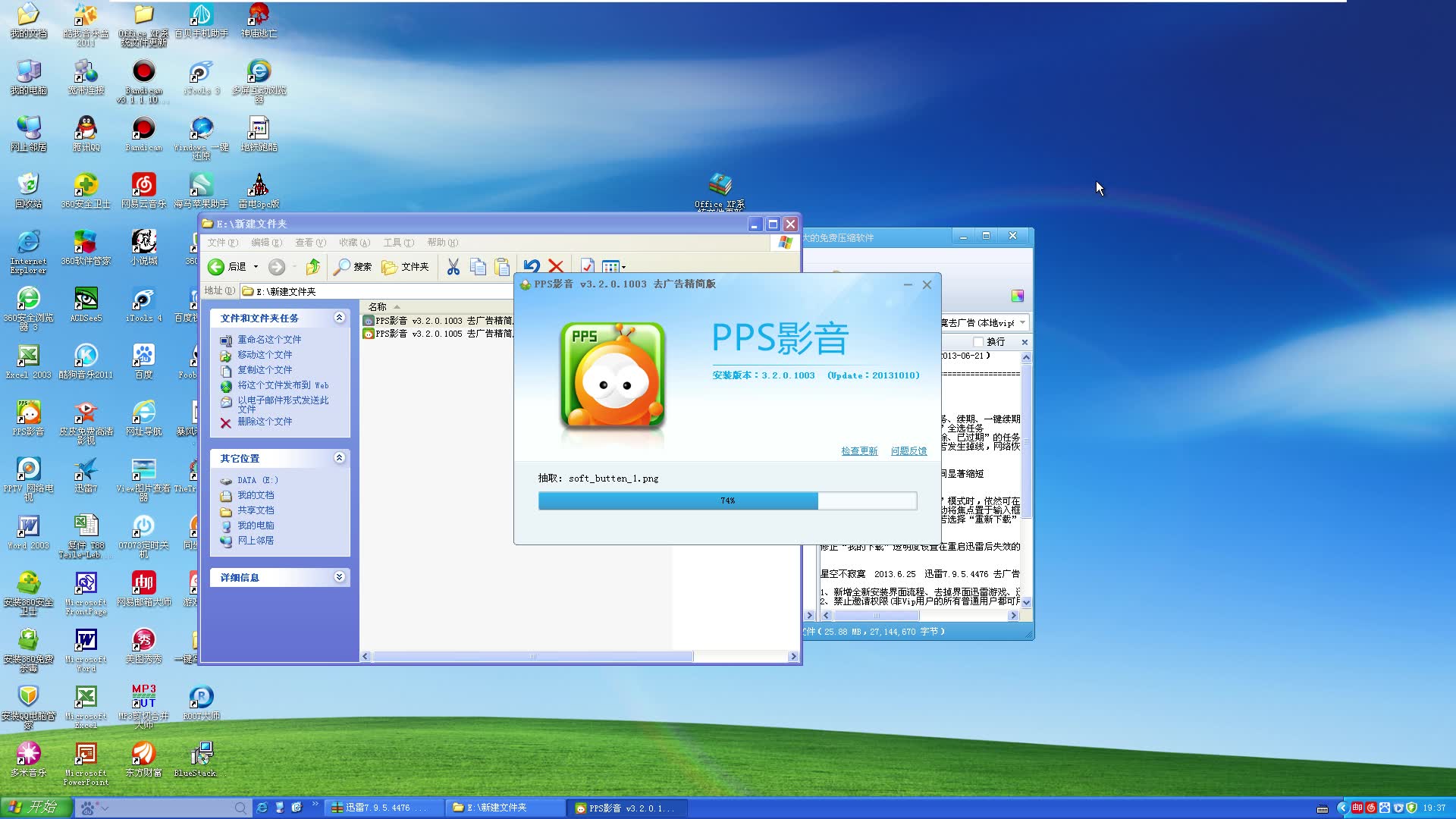The image size is (1456, 819).
Task: Open the Tools menu in Explorer
Action: tap(398, 243)
